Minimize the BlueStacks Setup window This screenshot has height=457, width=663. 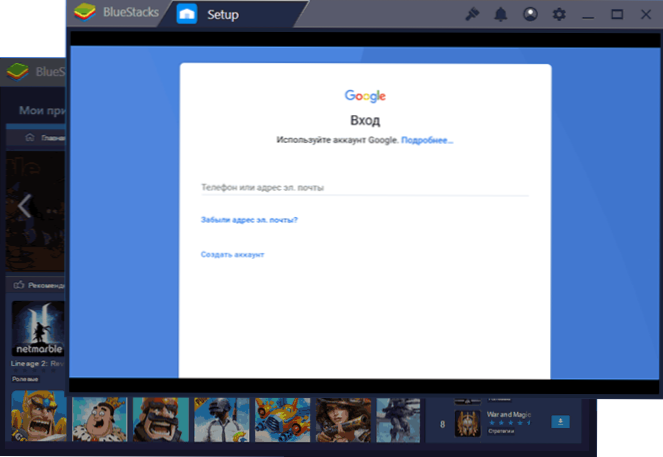tap(588, 17)
